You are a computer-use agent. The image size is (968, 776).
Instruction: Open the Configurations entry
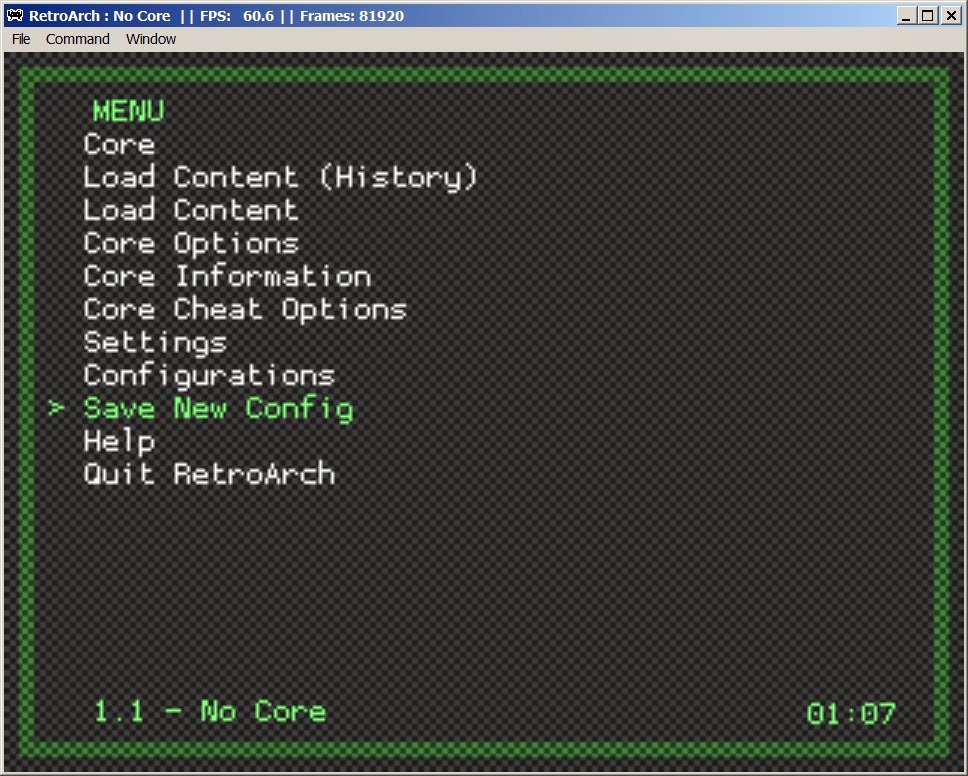(x=209, y=376)
